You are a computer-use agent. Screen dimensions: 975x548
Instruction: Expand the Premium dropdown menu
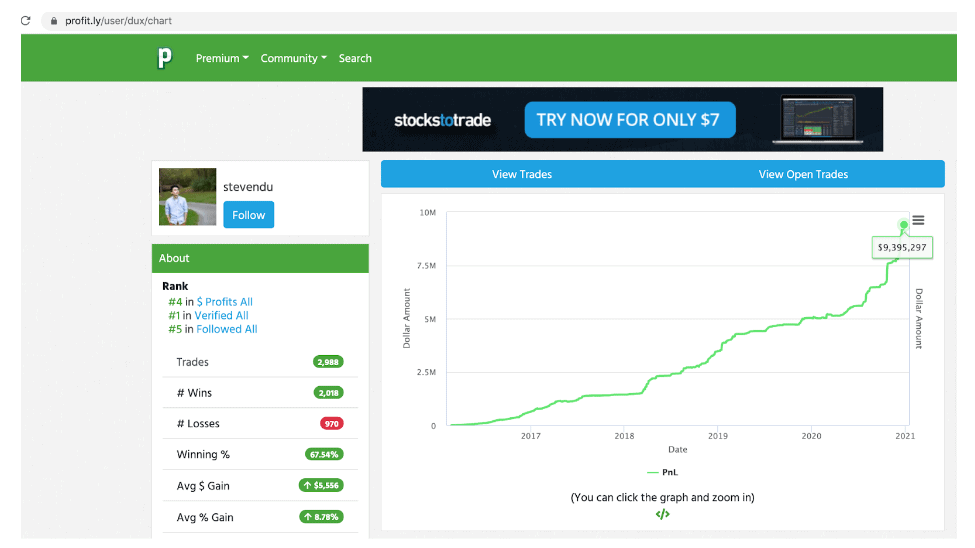pos(222,58)
